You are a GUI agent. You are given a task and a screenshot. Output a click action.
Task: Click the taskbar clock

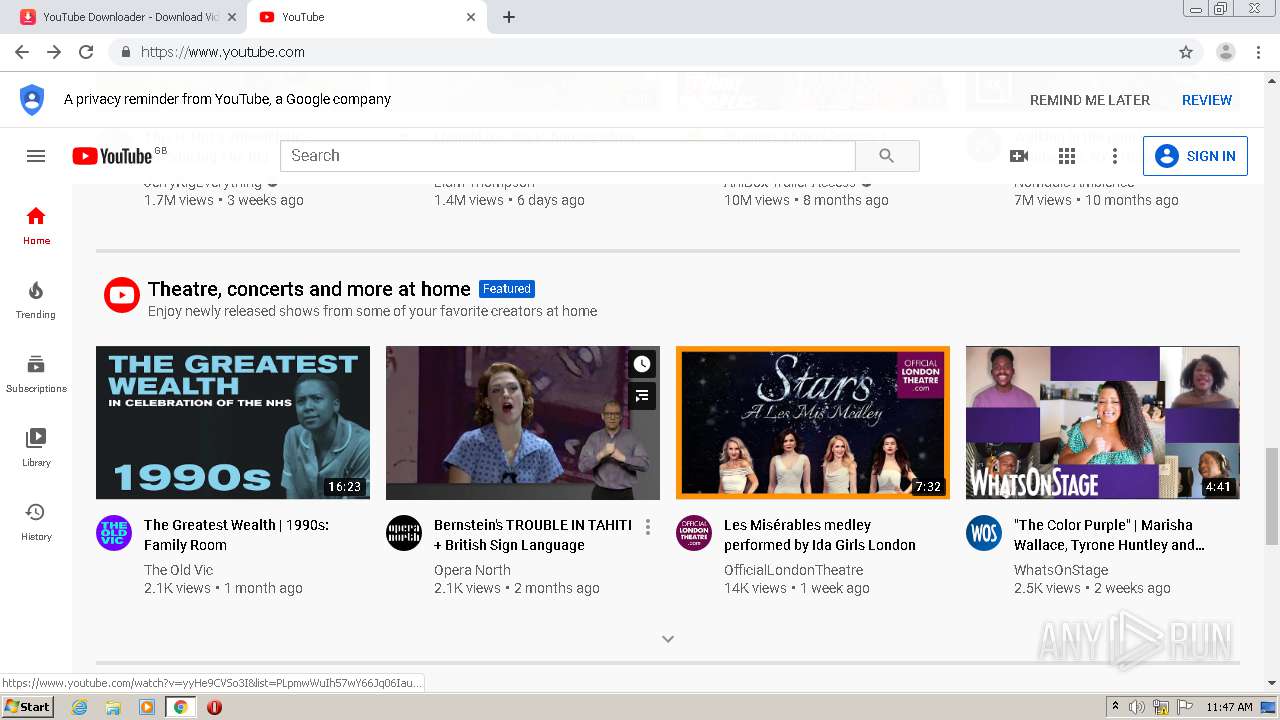[x=1229, y=707]
